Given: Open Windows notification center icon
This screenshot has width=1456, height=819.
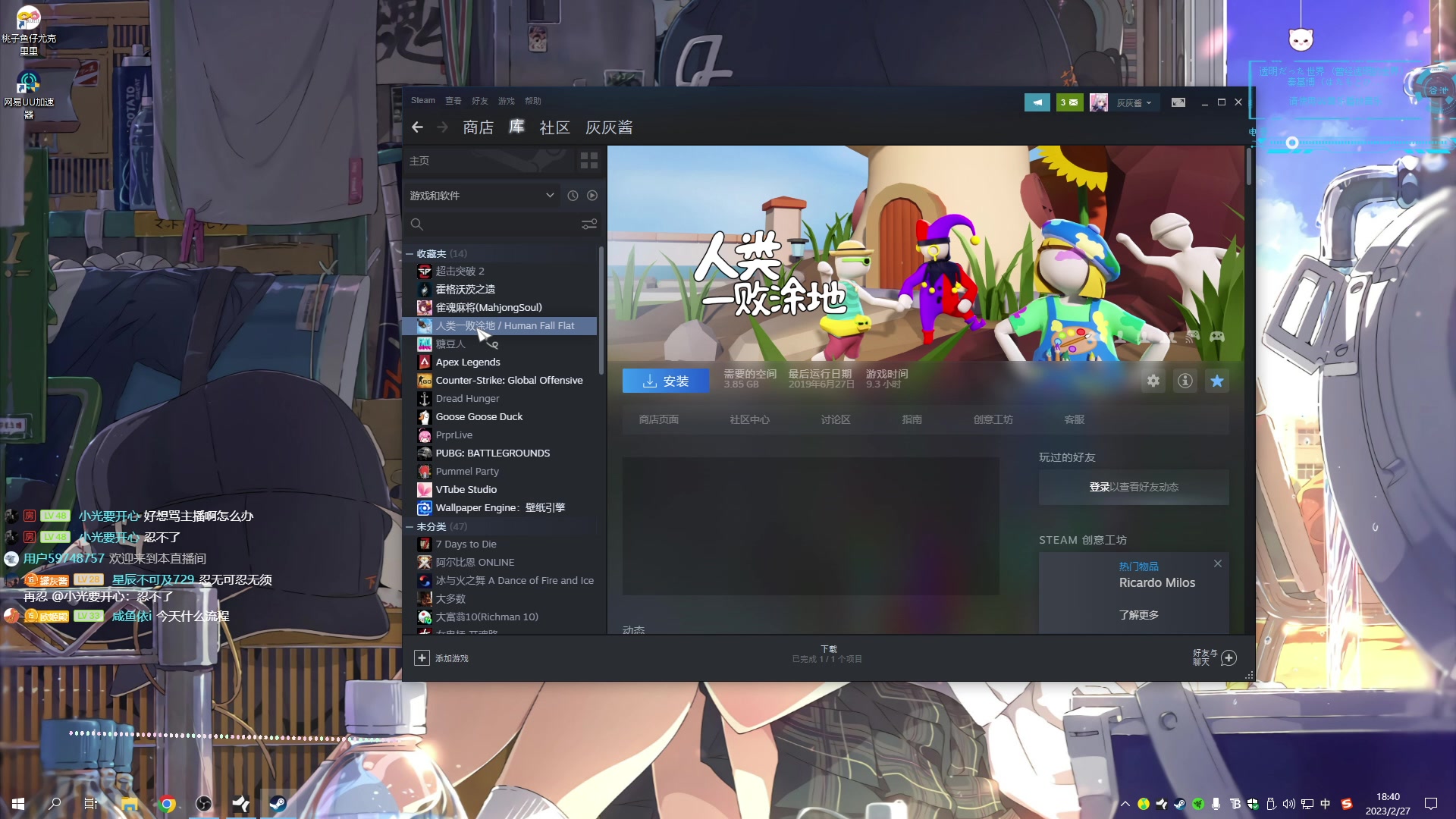Looking at the screenshot, I should pyautogui.click(x=1431, y=804).
